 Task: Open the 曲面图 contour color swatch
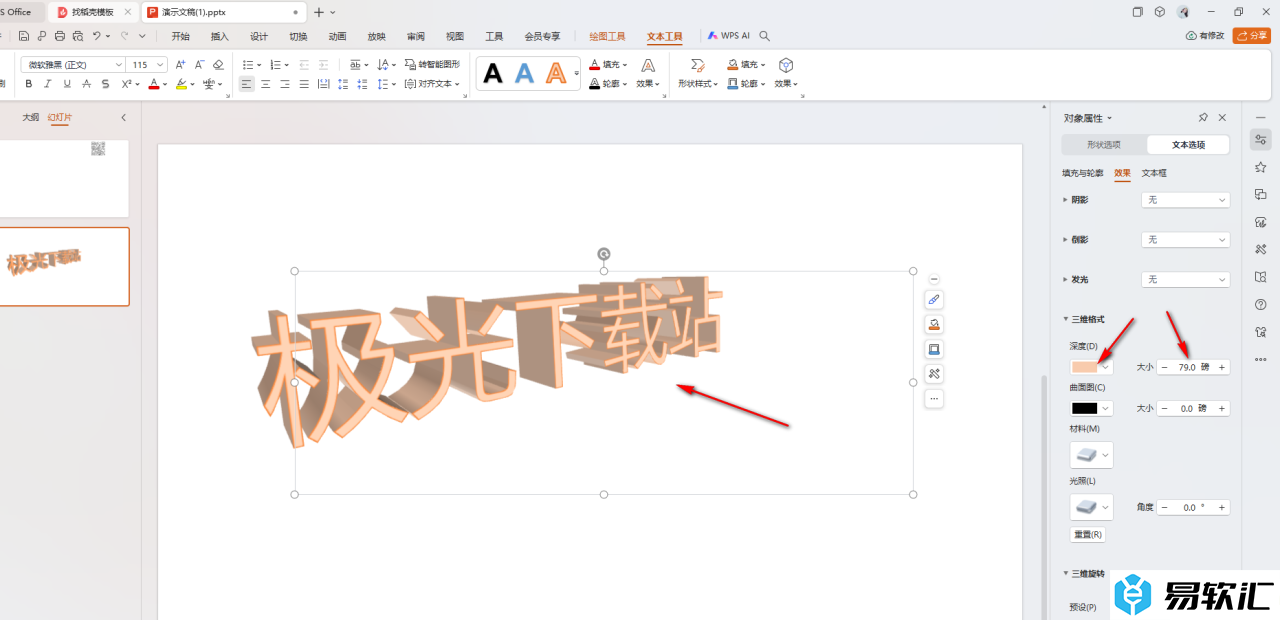tap(1091, 408)
